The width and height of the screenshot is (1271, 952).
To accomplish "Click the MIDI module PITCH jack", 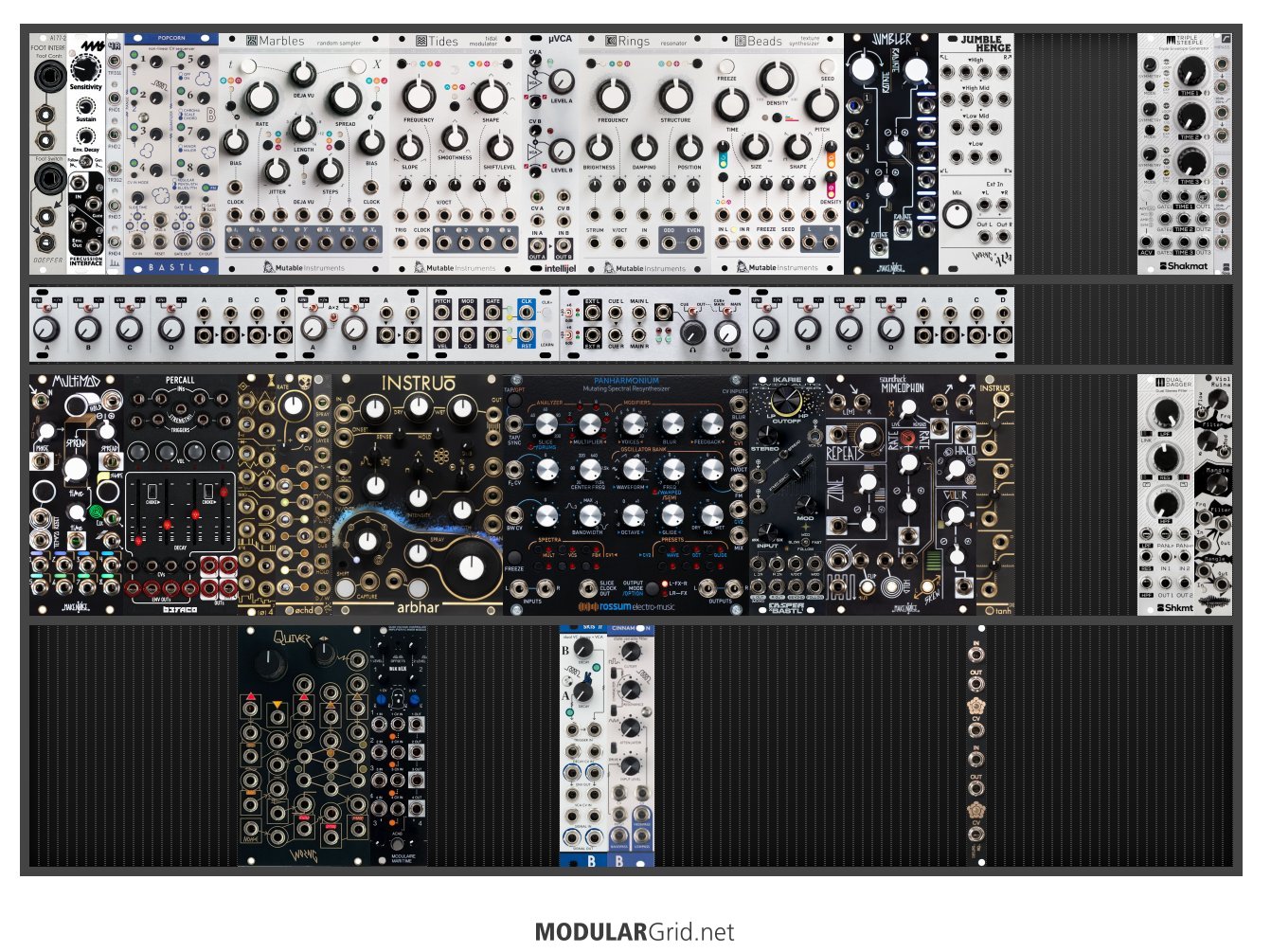I will [442, 313].
